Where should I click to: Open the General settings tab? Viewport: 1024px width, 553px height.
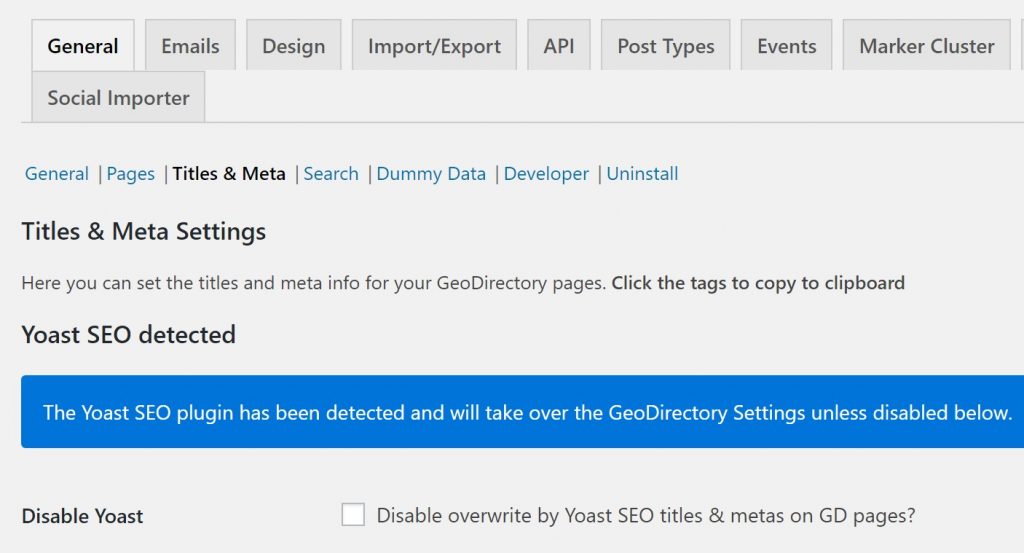click(x=83, y=46)
